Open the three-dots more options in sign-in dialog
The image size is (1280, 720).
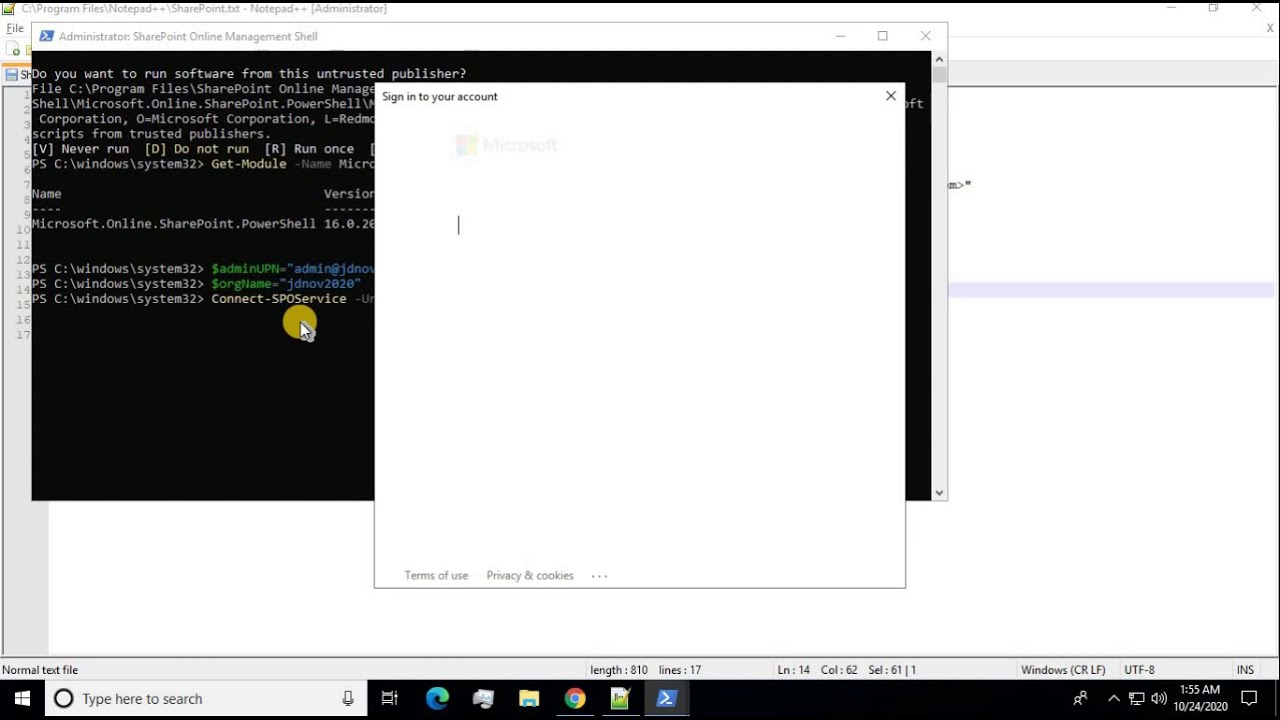point(599,576)
